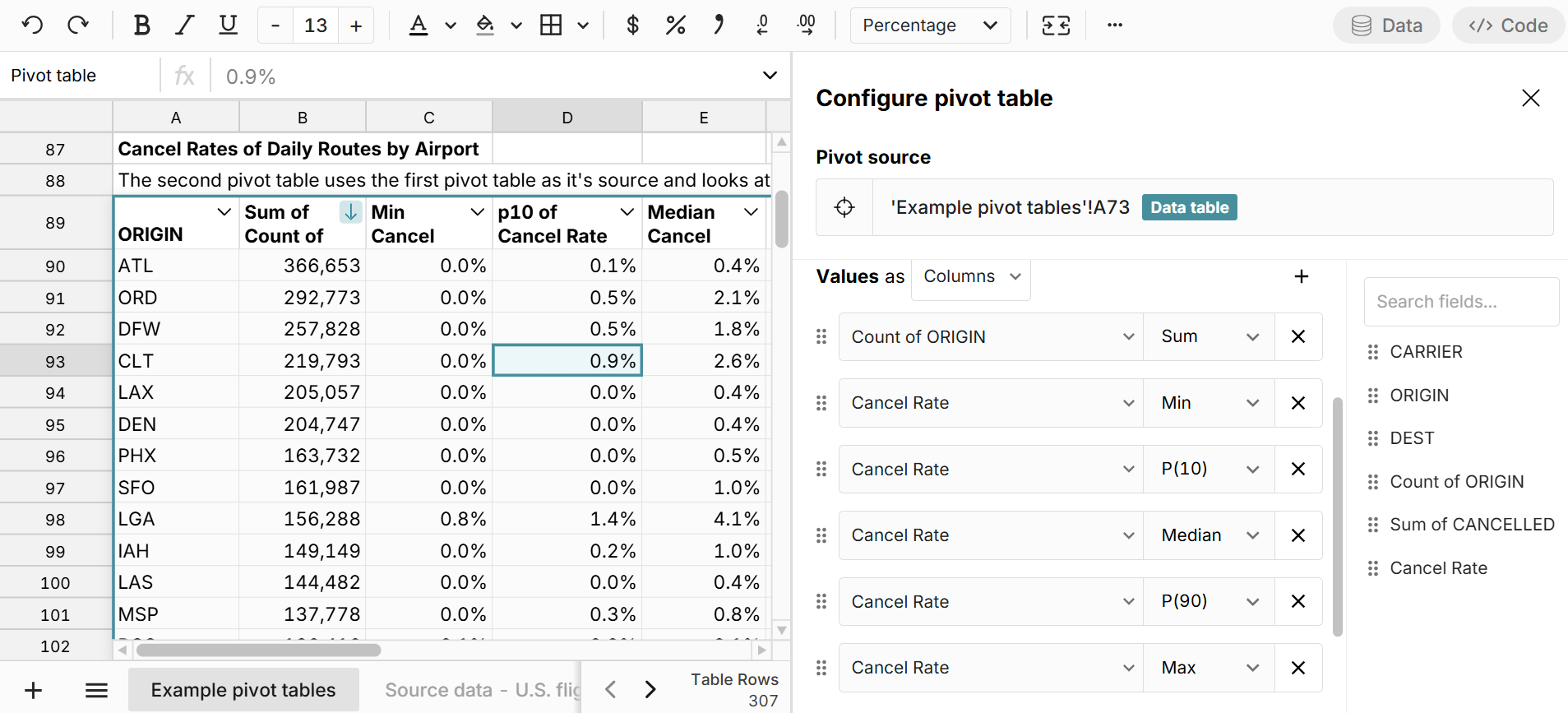This screenshot has height=713, width=1568.
Task: Toggle underline formatting
Action: pyautogui.click(x=228, y=25)
